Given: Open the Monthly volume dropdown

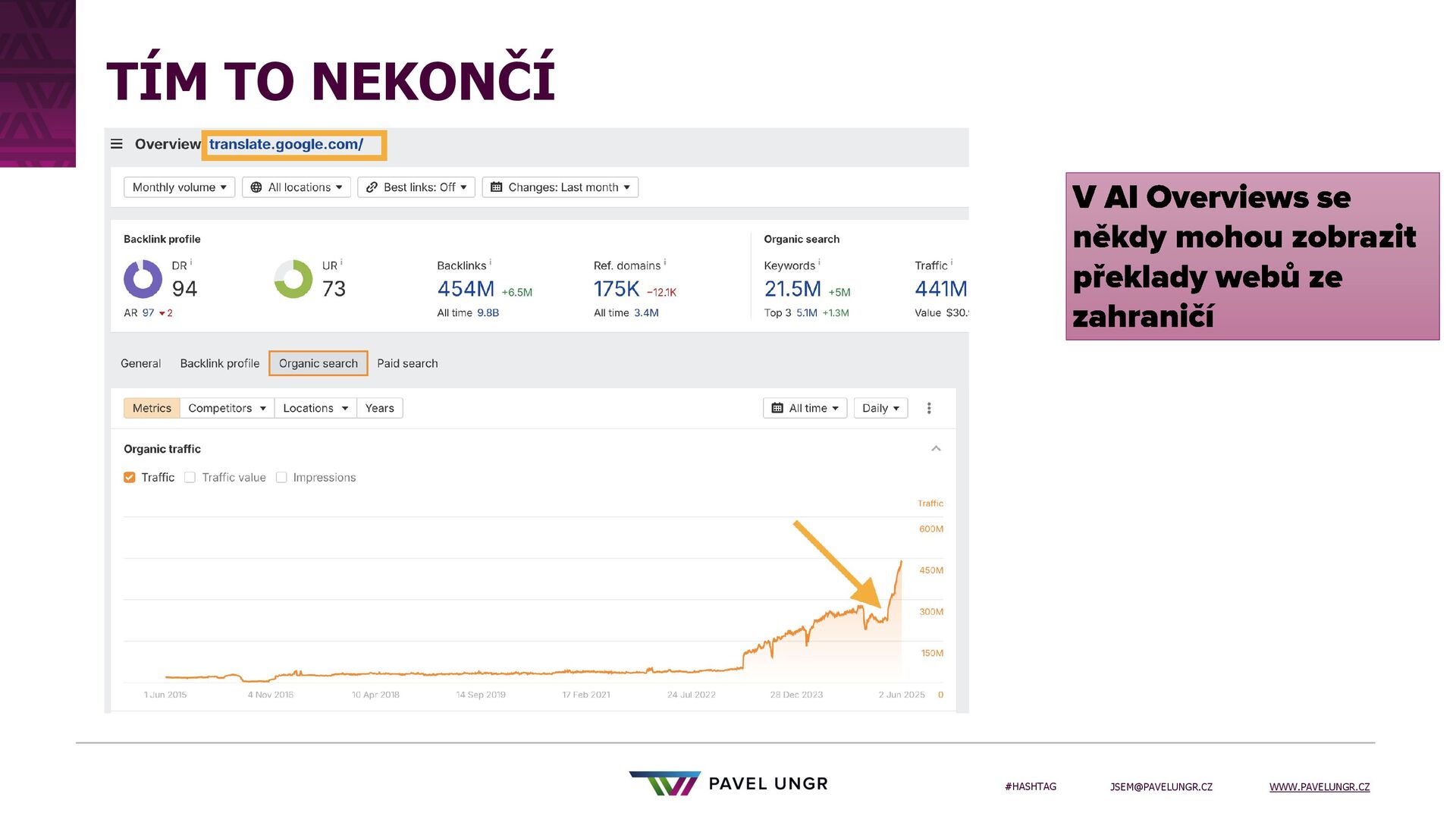Looking at the screenshot, I should (x=179, y=187).
